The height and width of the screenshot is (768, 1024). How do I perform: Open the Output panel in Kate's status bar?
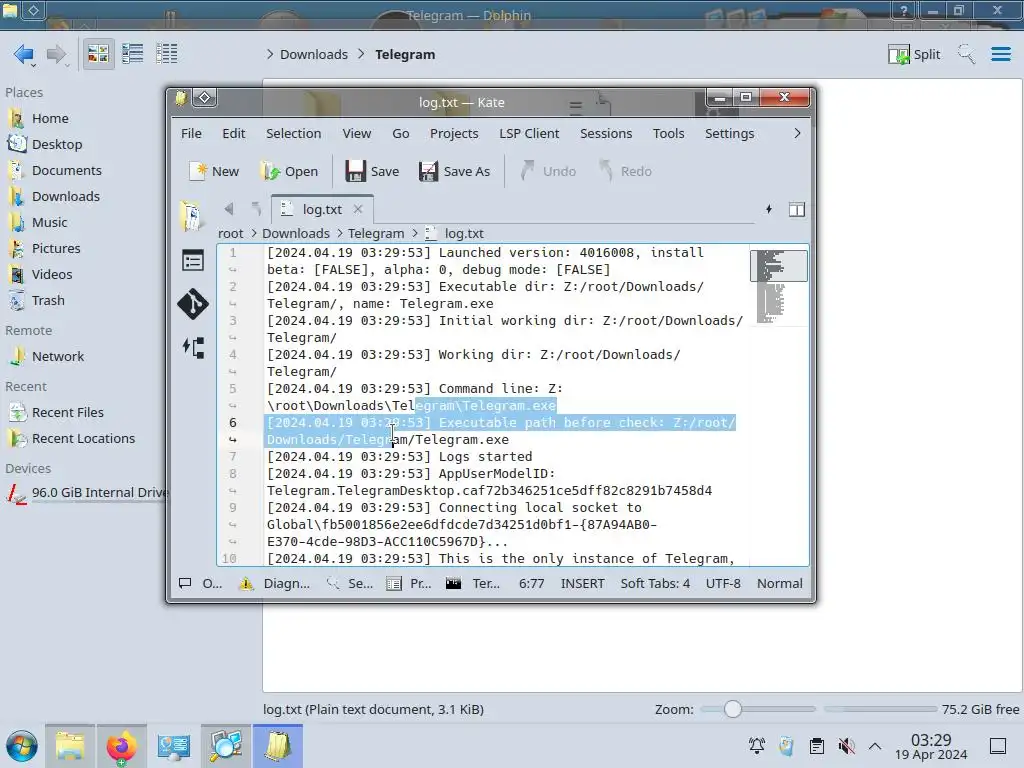201,583
